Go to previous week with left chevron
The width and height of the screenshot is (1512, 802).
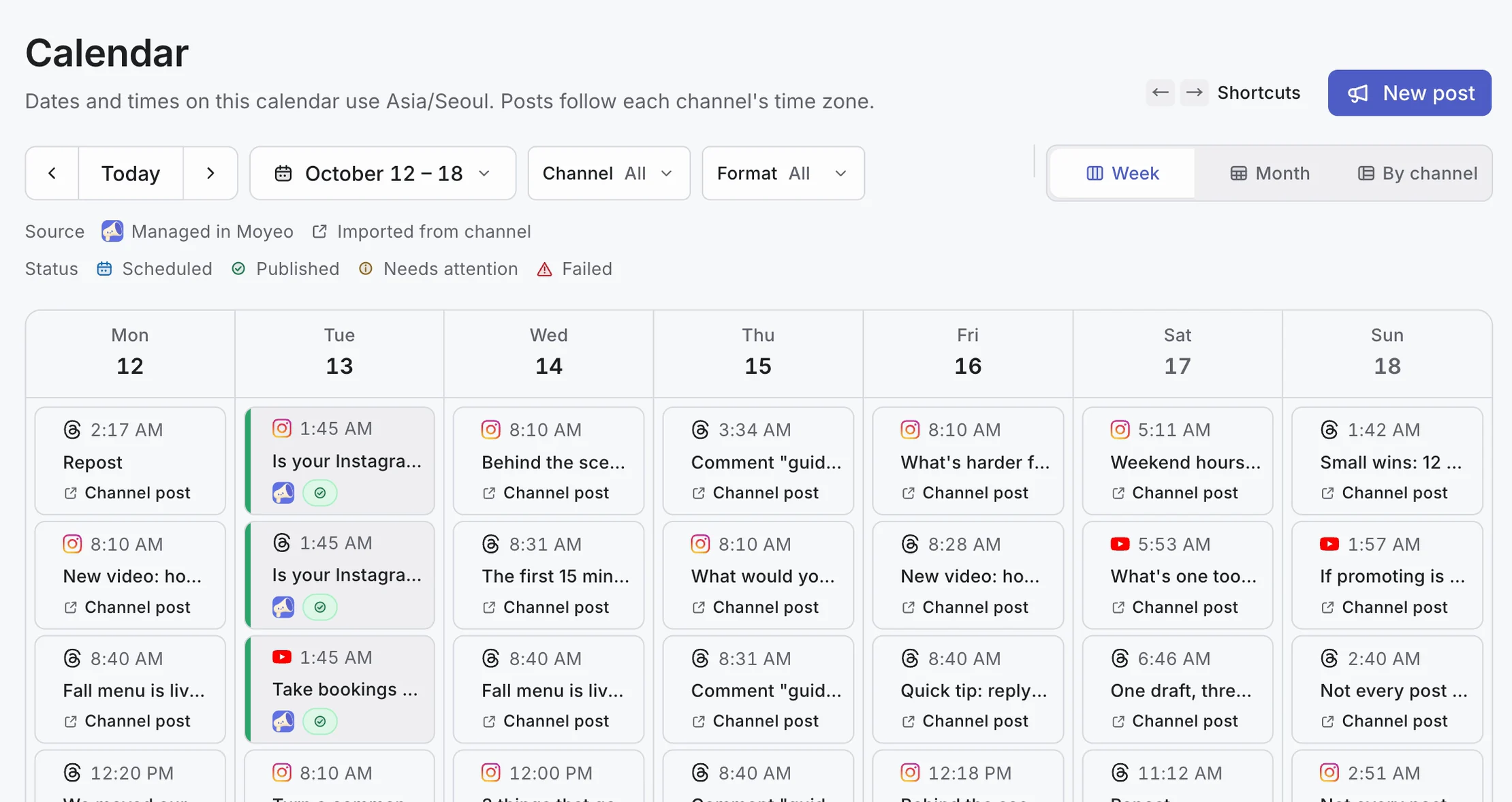tap(52, 174)
